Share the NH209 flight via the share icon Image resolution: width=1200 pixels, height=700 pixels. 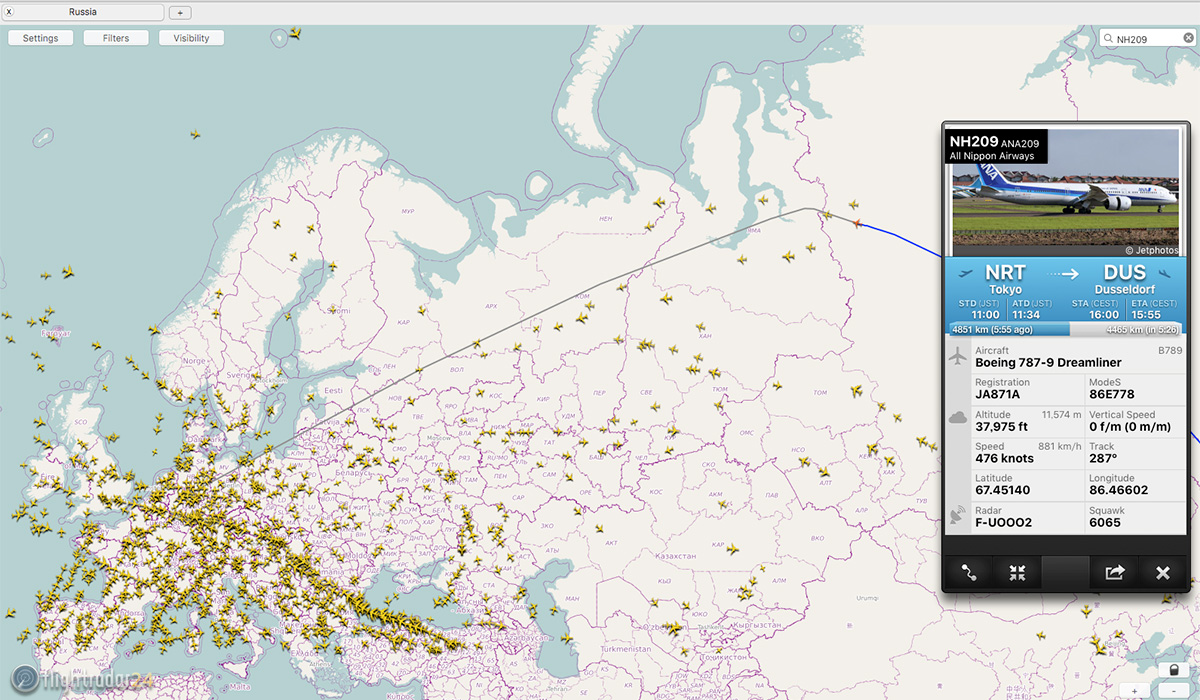(1114, 573)
